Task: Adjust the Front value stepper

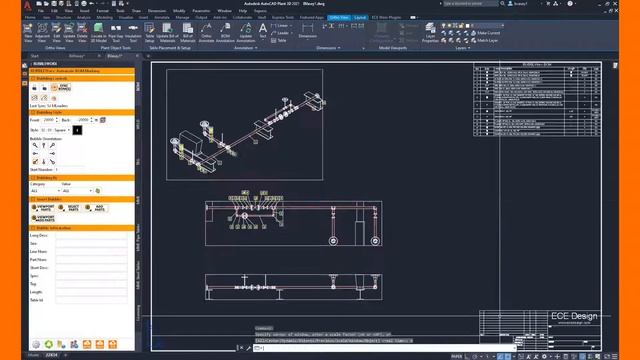Action: click(57, 120)
